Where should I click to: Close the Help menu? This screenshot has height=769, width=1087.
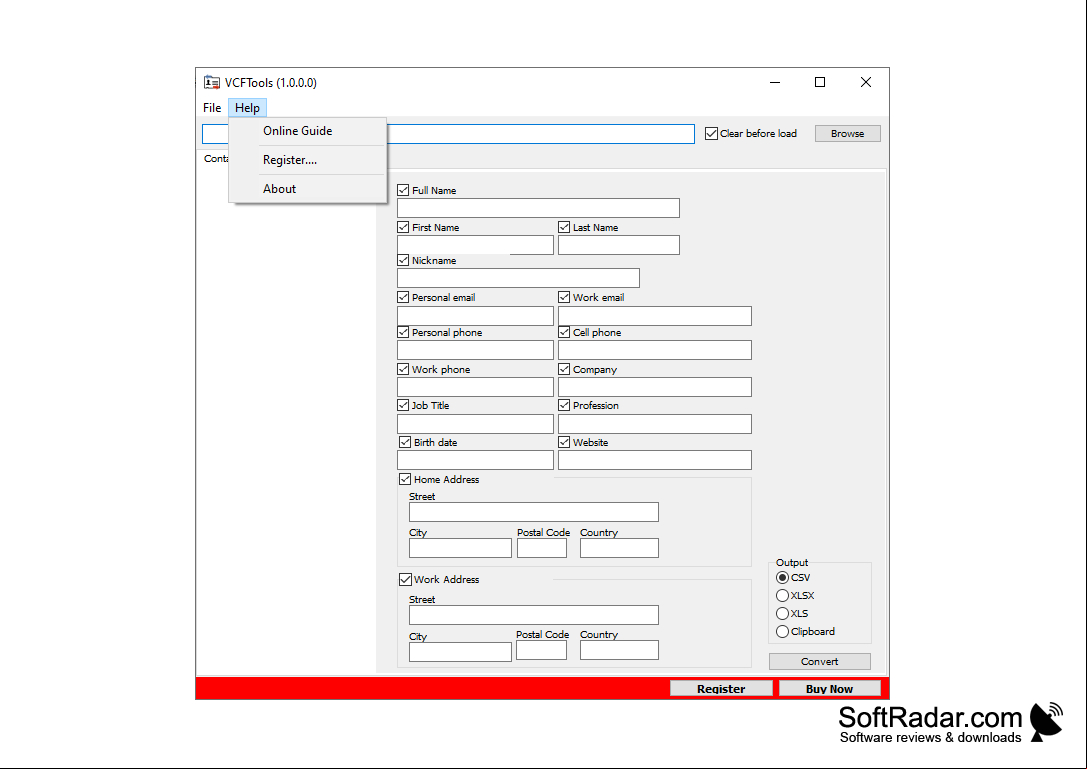247,107
